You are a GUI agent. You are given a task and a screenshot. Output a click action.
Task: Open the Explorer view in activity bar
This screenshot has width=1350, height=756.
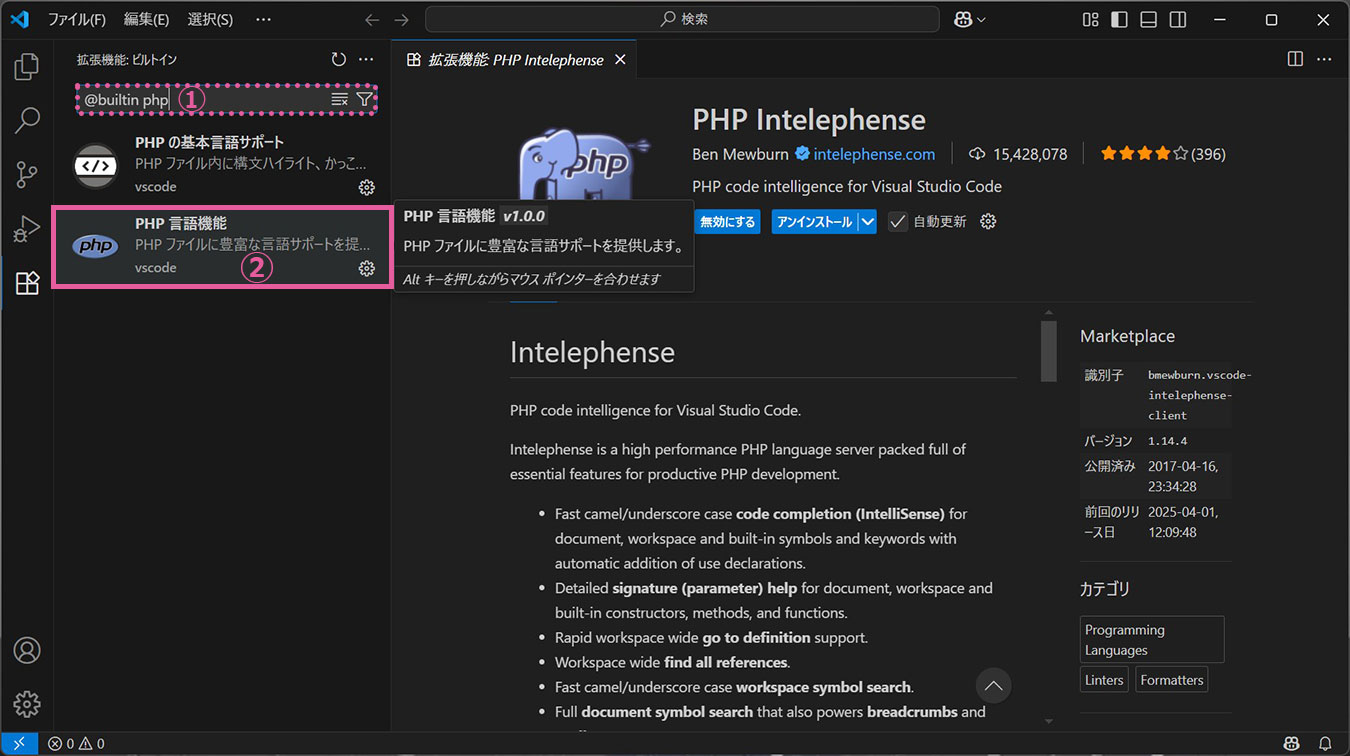[x=27, y=67]
